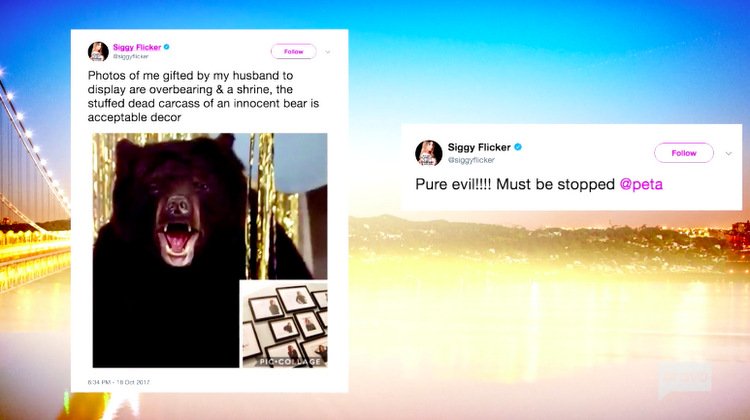Open the Siggy Flicker name link above the bear photo
750x420 pixels.
(137, 47)
